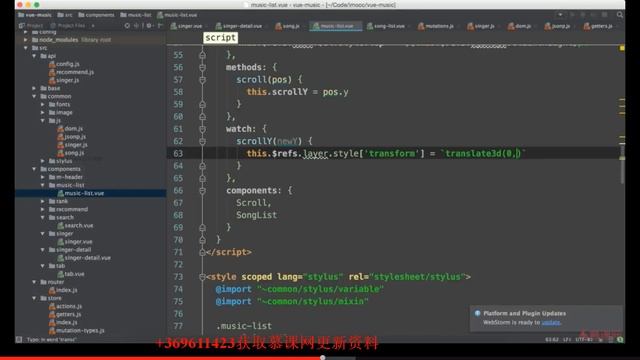
Task: Switch to the singer.vue editor tab
Action: pos(187,26)
